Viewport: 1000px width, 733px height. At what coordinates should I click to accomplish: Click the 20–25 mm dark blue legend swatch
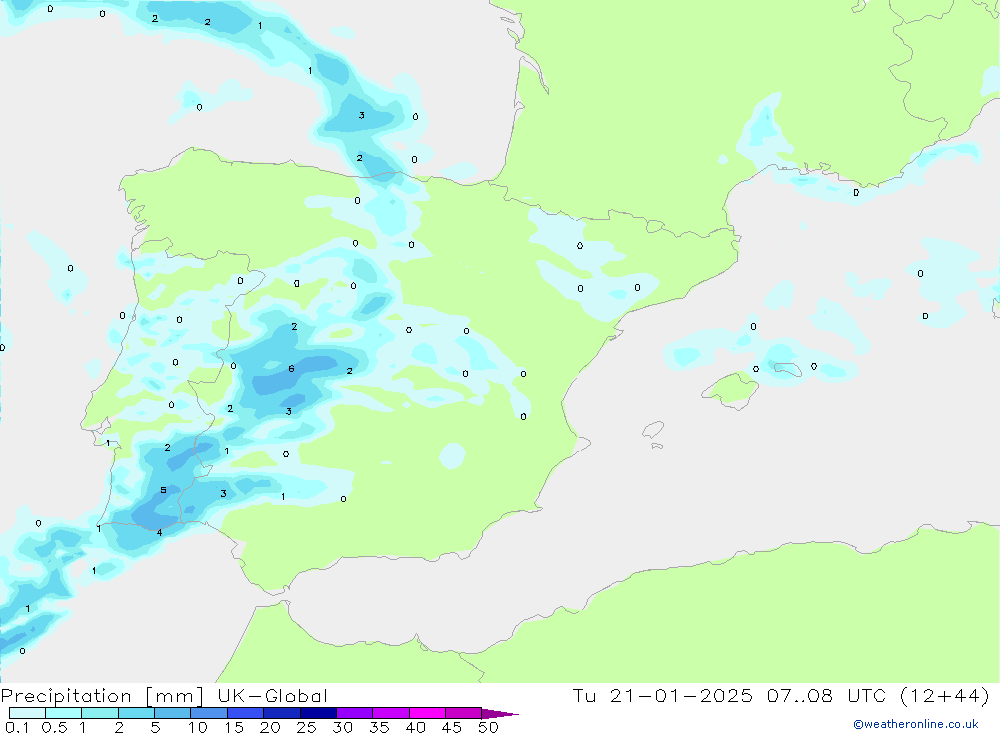click(x=282, y=713)
